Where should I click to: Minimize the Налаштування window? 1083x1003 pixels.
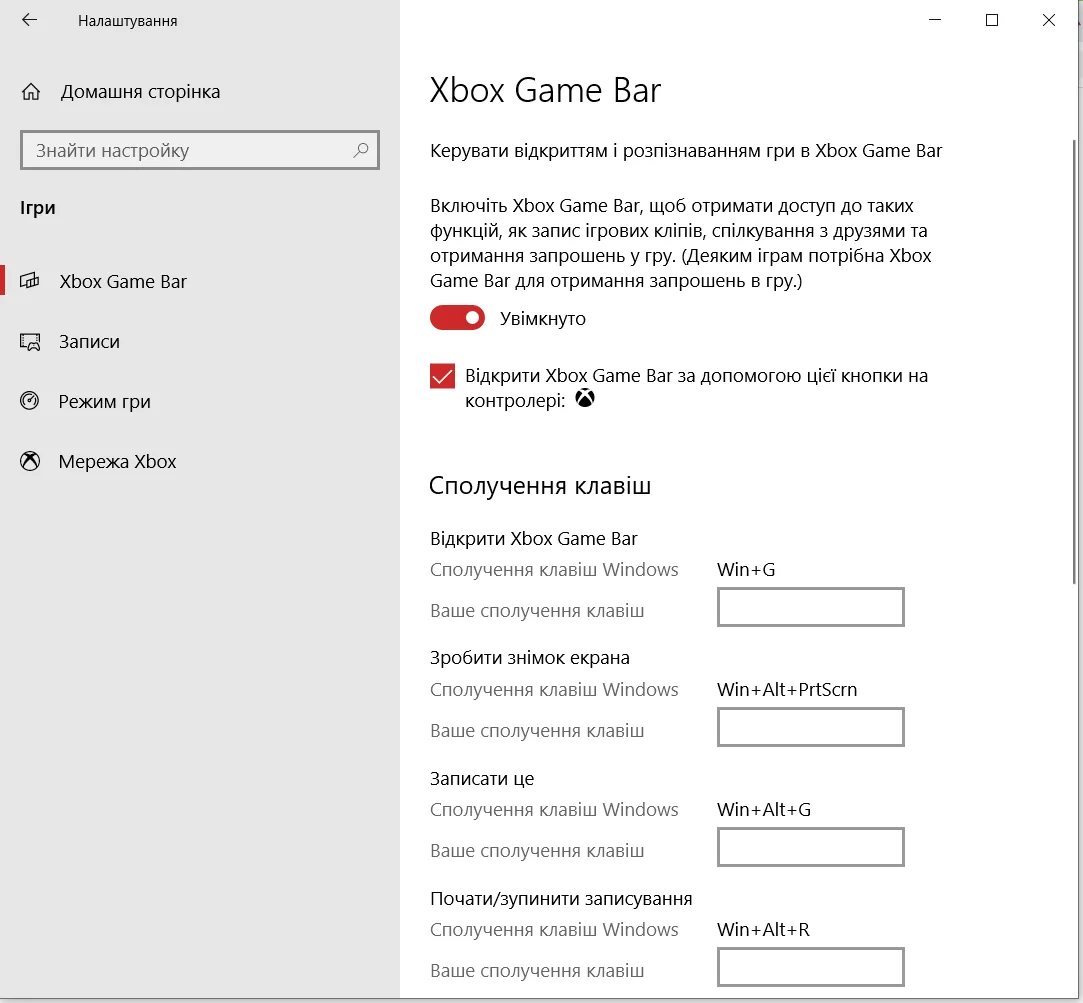(x=935, y=20)
